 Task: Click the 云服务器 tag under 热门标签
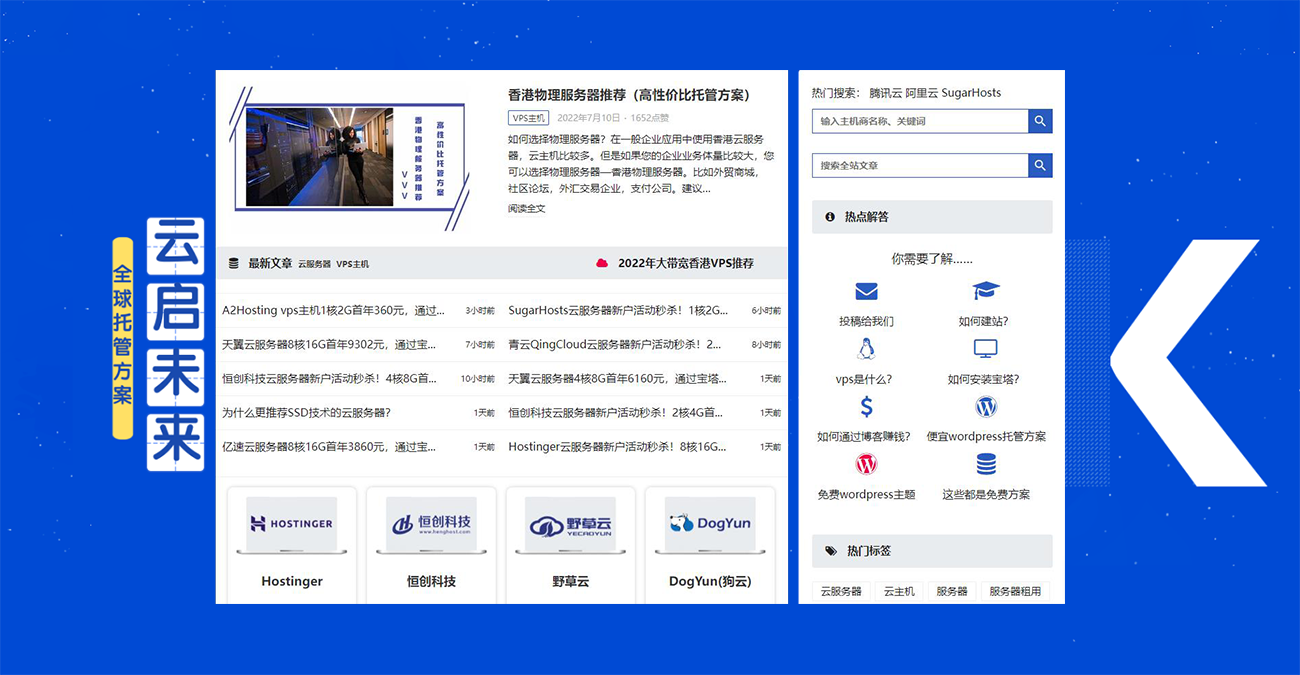pyautogui.click(x=841, y=591)
